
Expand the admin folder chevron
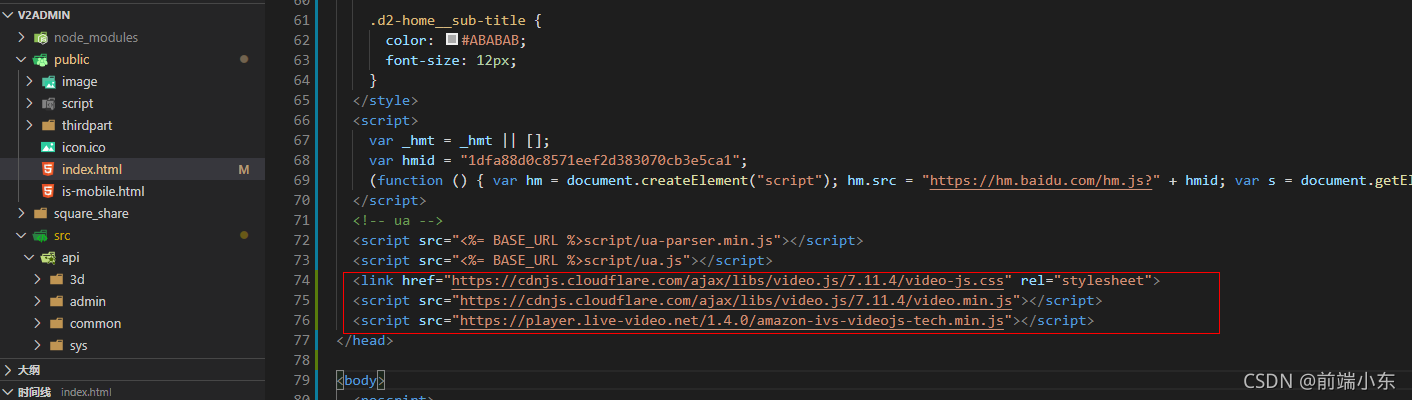click(38, 301)
